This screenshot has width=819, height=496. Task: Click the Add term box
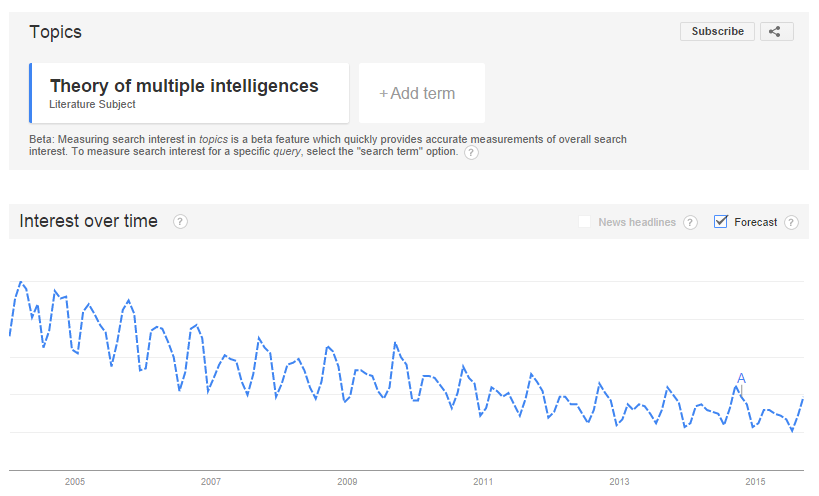point(422,93)
